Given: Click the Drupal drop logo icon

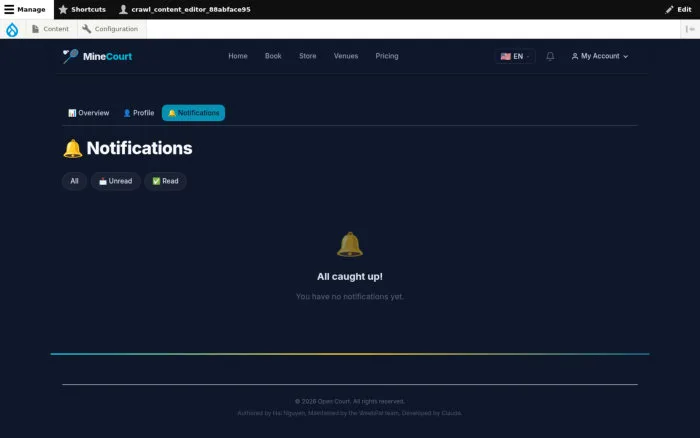Looking at the screenshot, I should [x=12, y=29].
